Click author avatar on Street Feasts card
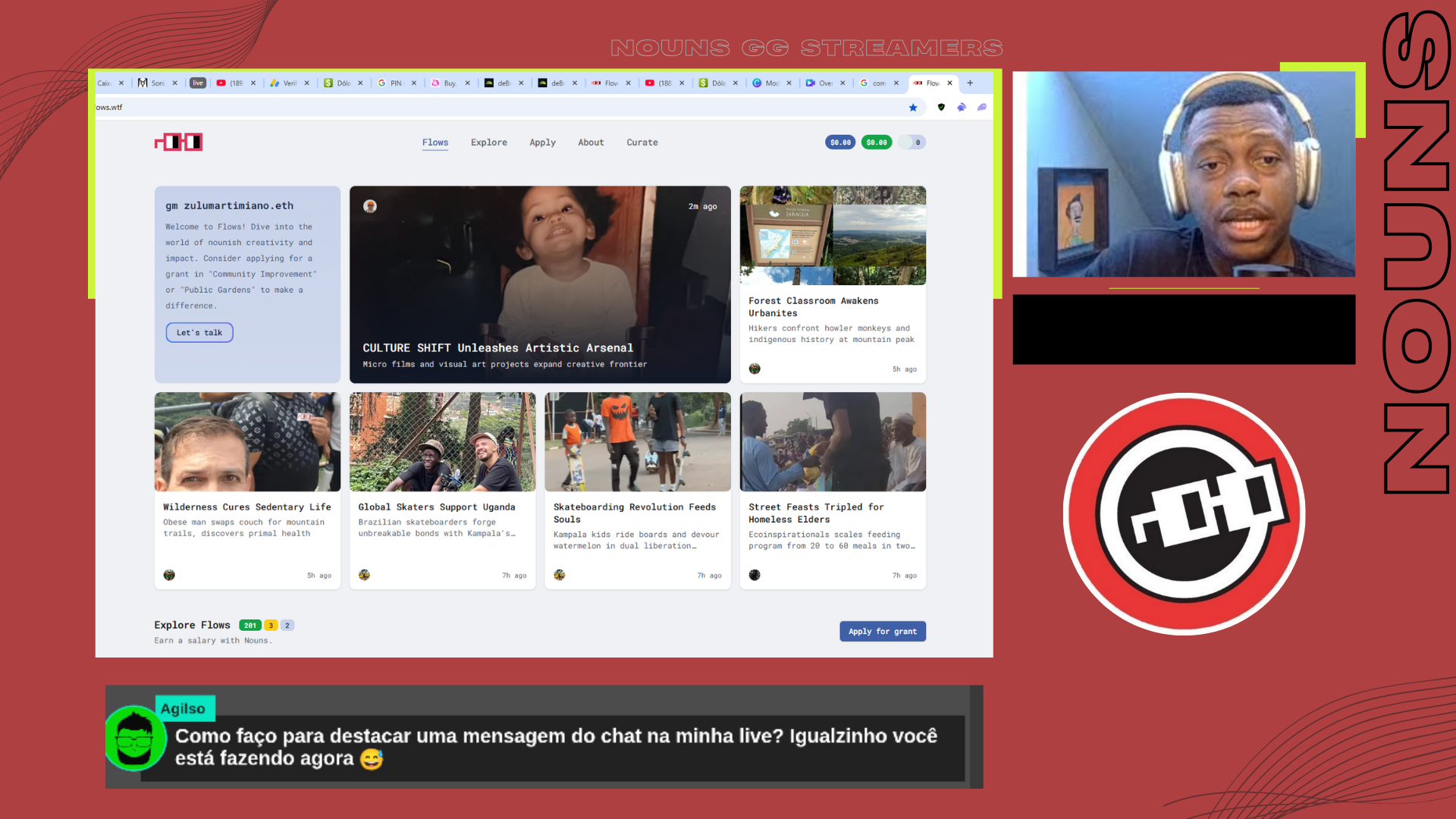This screenshot has height=819, width=1456. click(755, 575)
